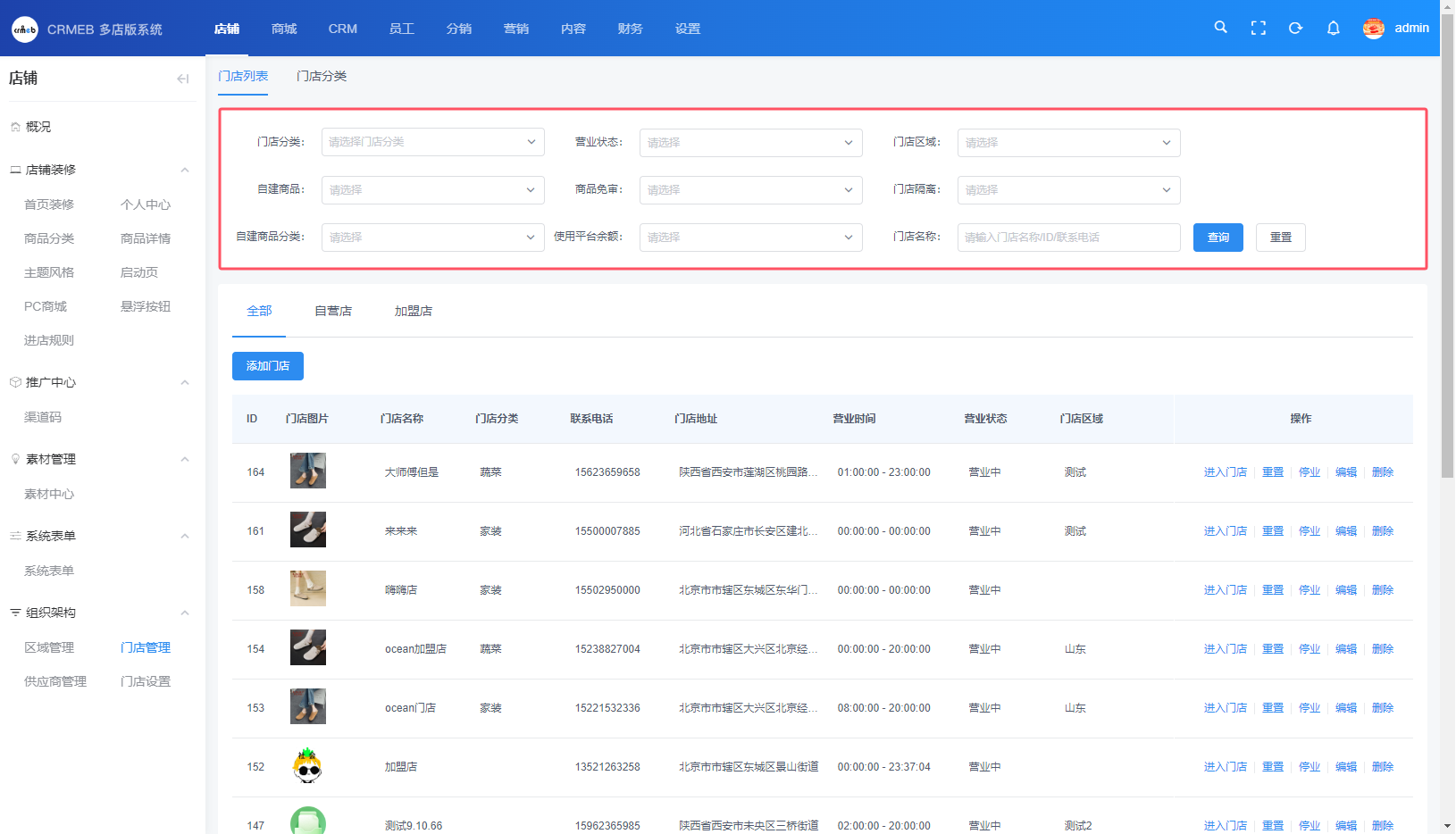This screenshot has width=1456, height=834.
Task: Switch to the 门店列表 tab
Action: pos(243,77)
